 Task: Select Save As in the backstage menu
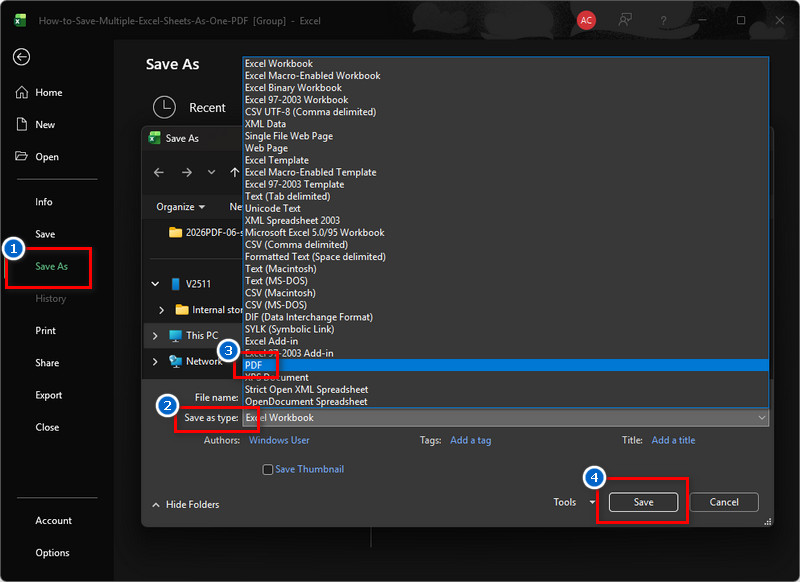point(52,266)
